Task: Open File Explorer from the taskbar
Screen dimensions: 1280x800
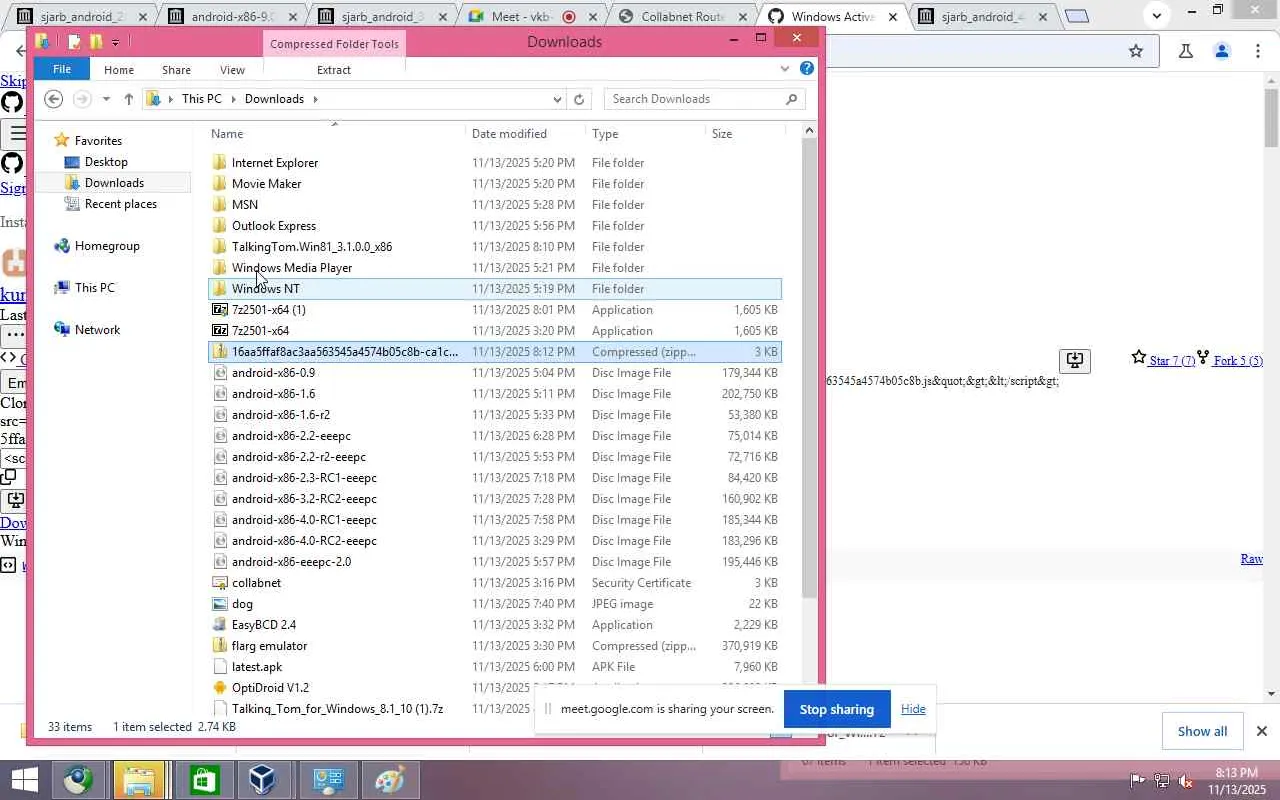Action: coord(138,780)
